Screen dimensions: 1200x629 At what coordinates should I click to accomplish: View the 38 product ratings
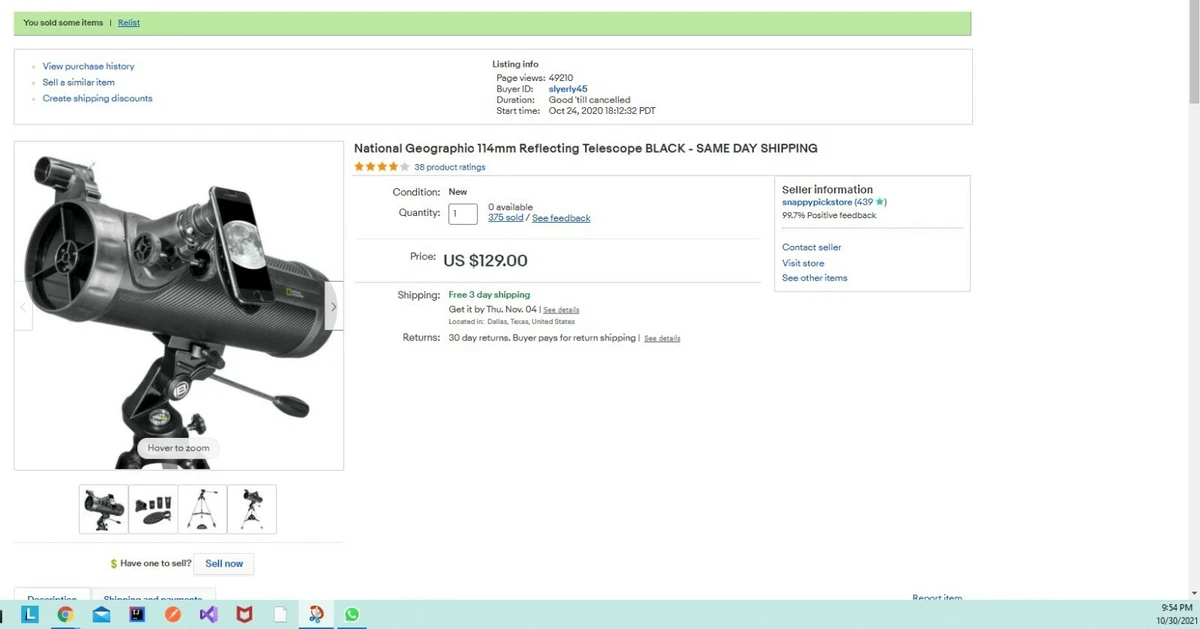point(450,167)
